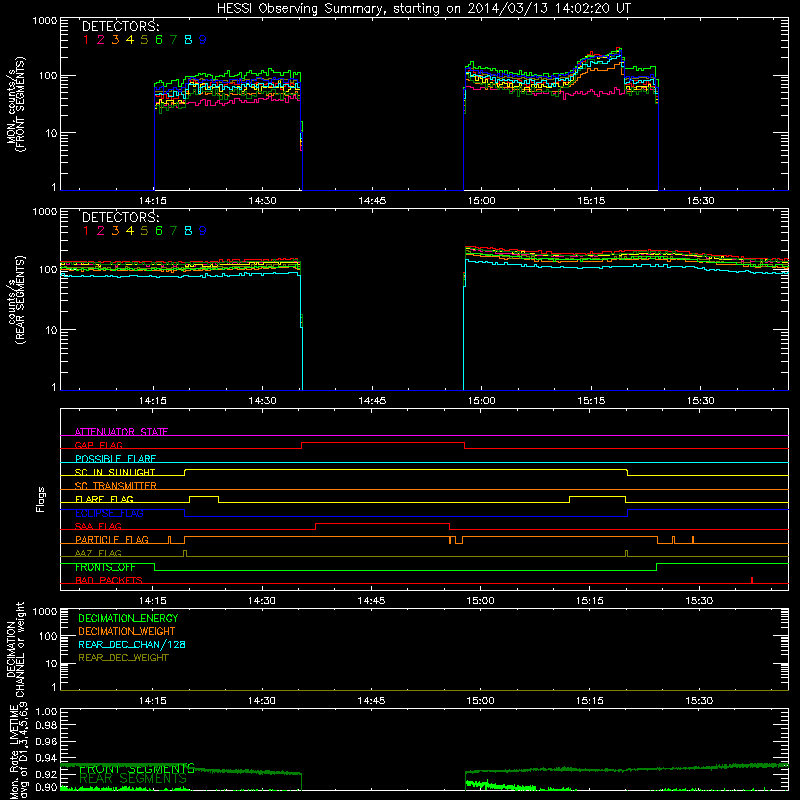
Task: Click blue detector number 9 in front segments legend
Action: point(203,40)
